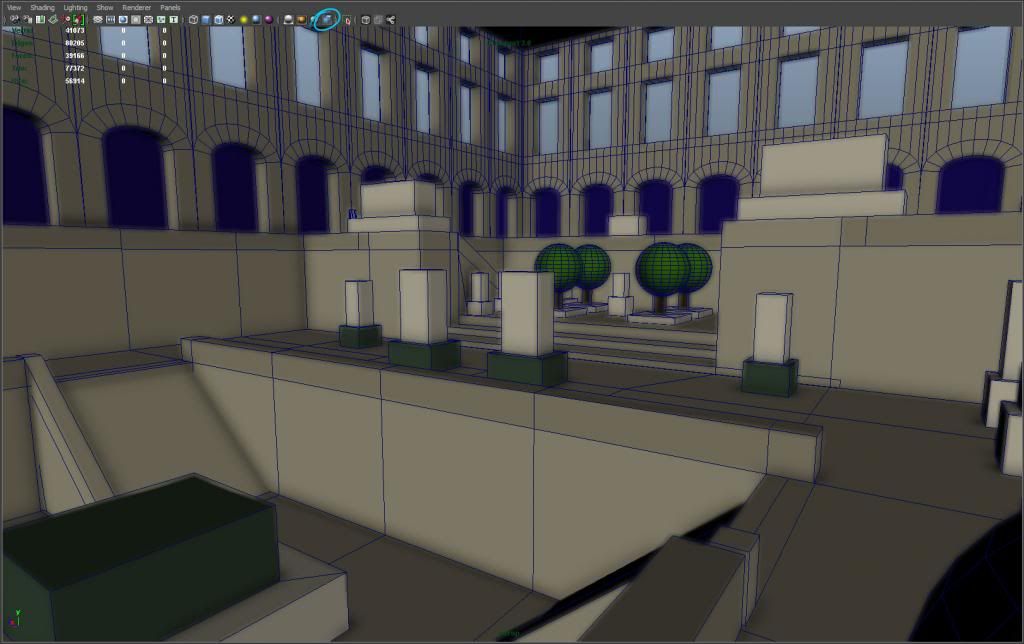Open the Shading menu
Screen dimensions: 1024x644
(x=42, y=8)
